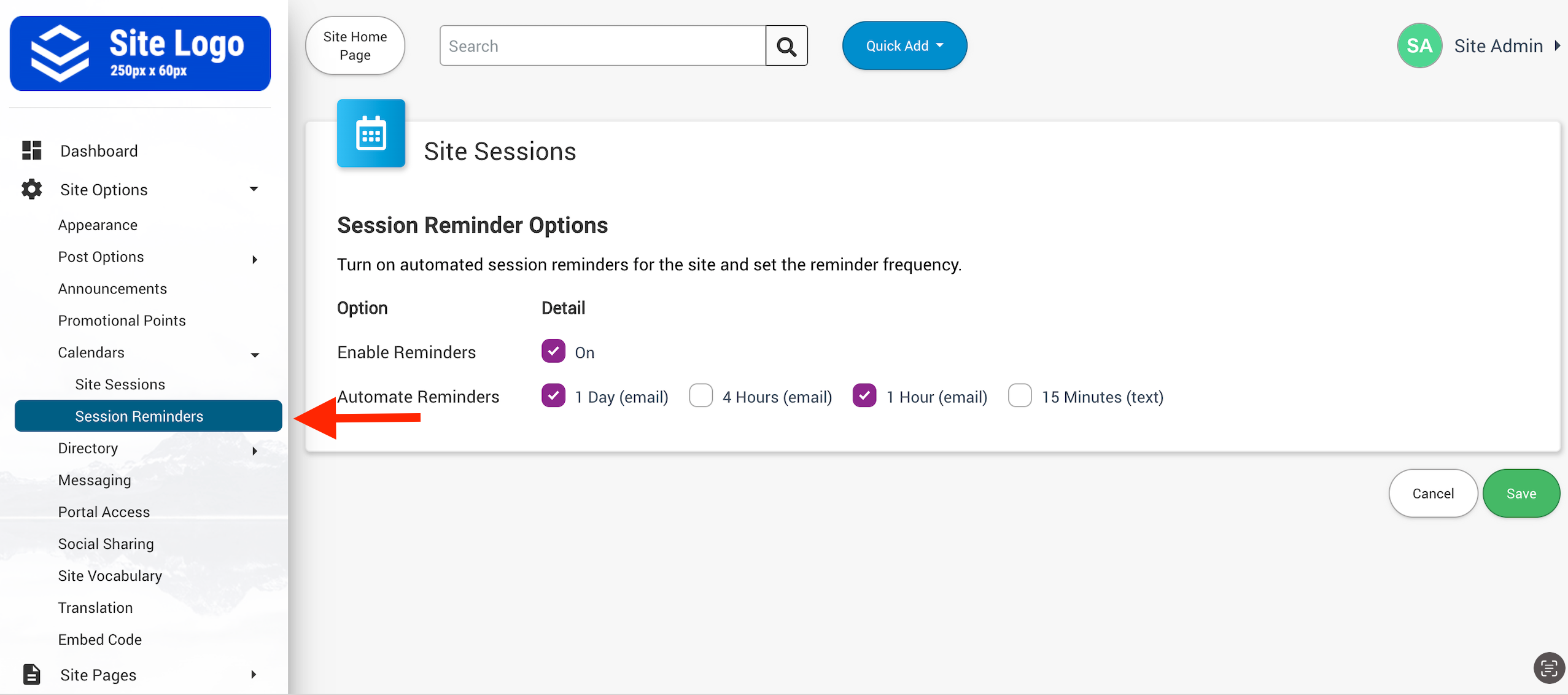The image size is (1568, 695).
Task: Uncheck the 1 Hour (email) reminder
Action: tap(864, 396)
